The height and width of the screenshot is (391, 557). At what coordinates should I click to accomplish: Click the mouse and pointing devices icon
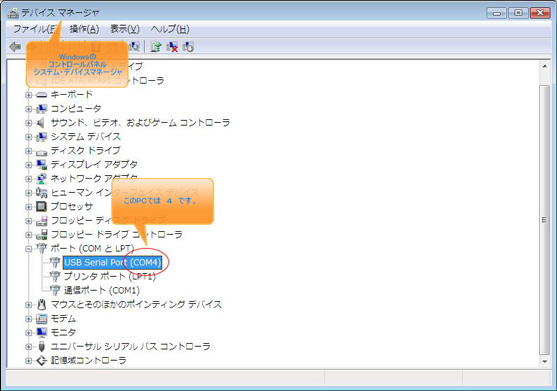(x=42, y=304)
